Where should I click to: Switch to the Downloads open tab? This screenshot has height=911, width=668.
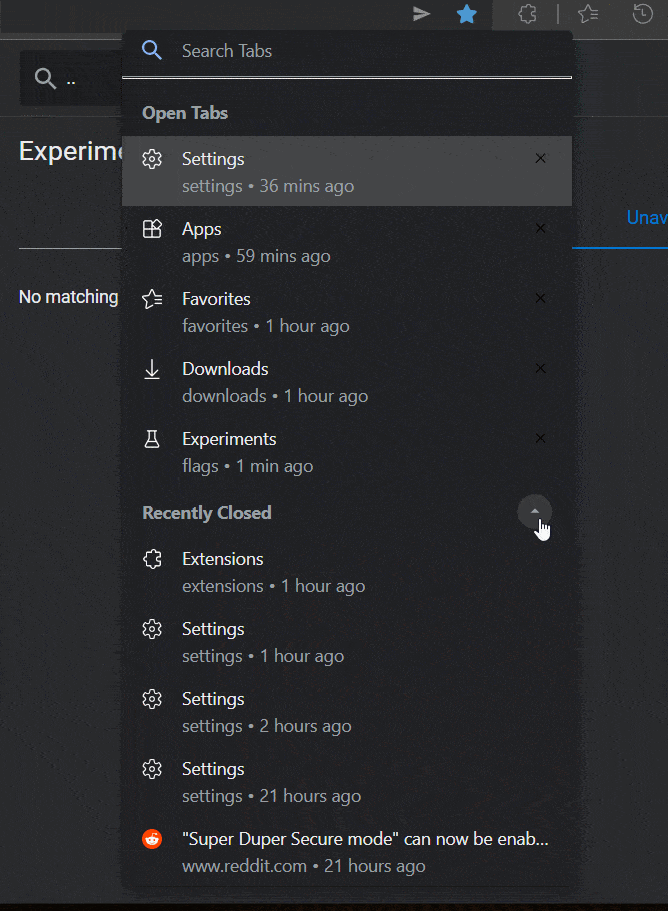coord(347,382)
